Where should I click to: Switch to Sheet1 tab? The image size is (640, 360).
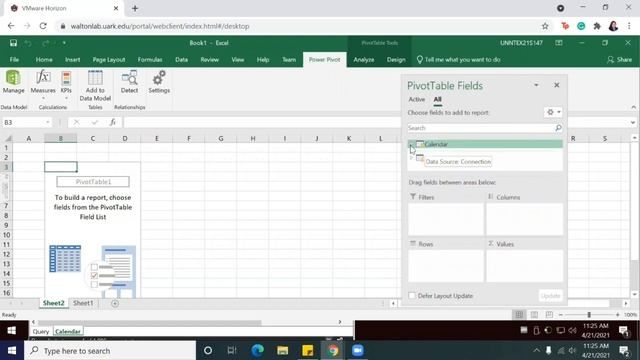[83, 303]
